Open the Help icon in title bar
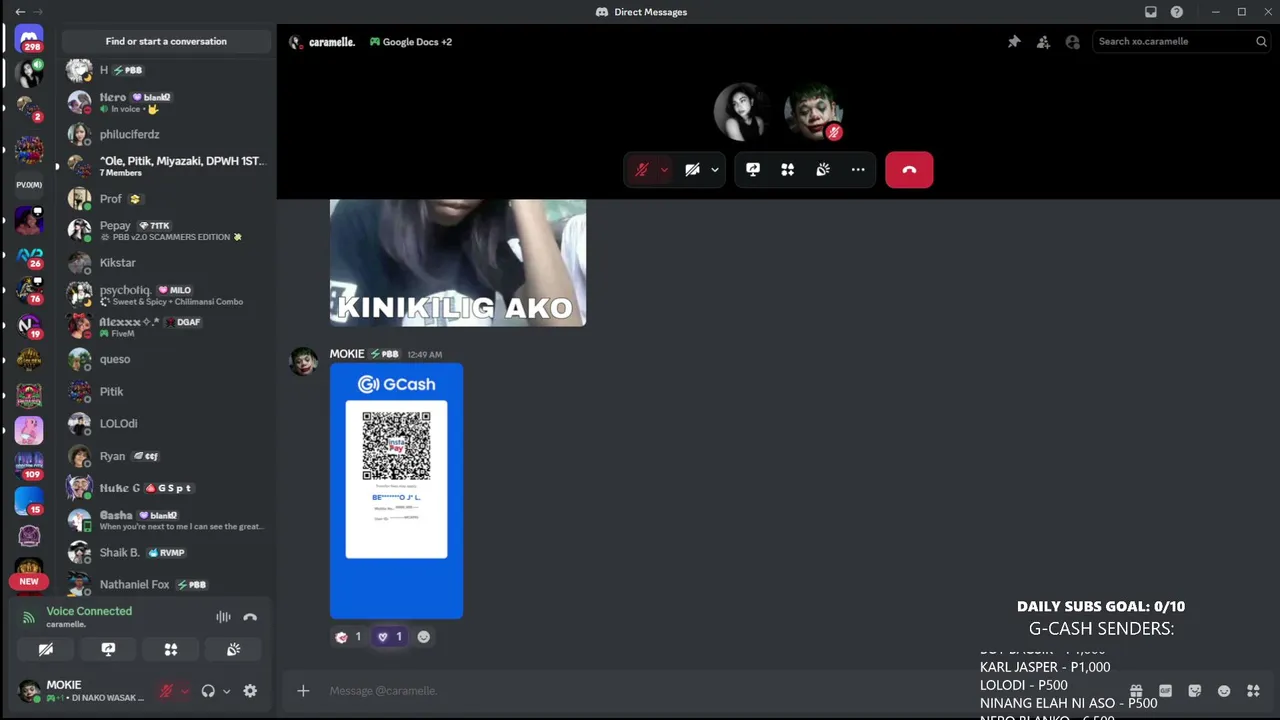The width and height of the screenshot is (1280, 720). click(1177, 12)
